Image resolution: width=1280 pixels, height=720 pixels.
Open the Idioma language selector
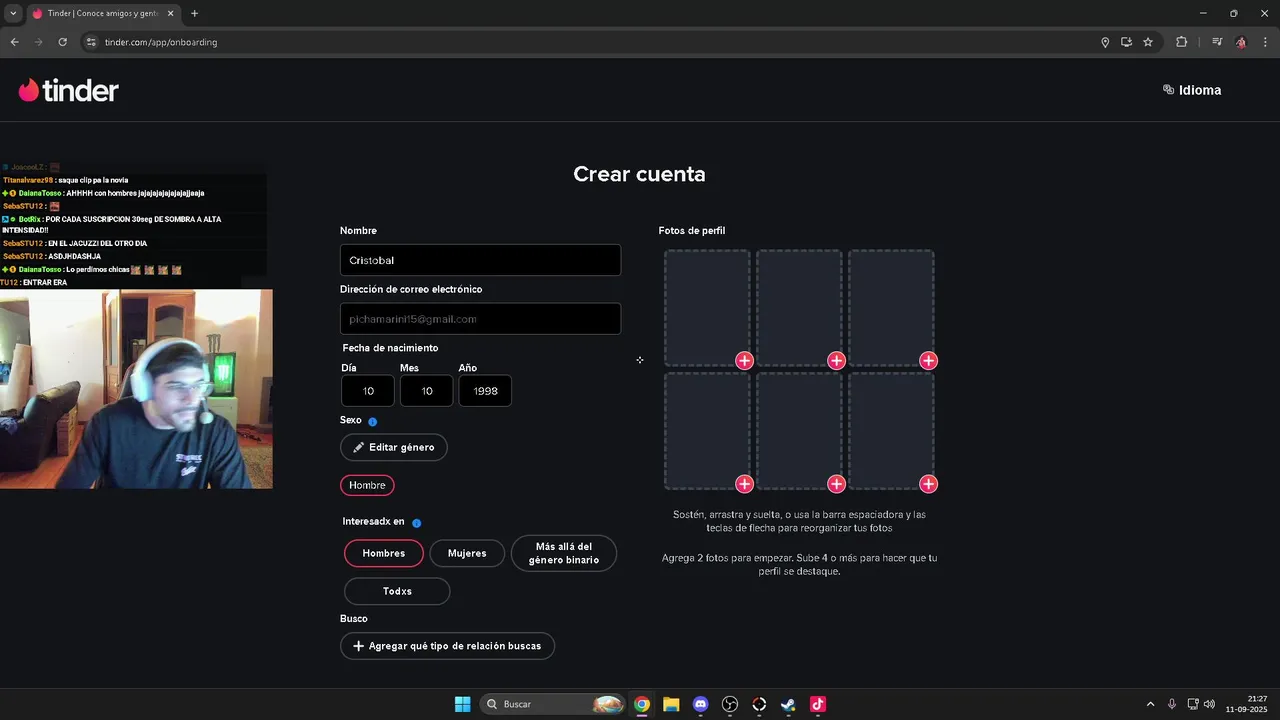pyautogui.click(x=1192, y=90)
